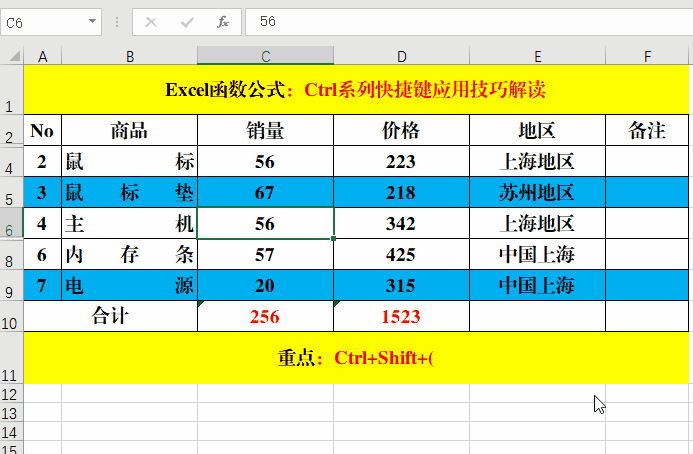Select column D header
The width and height of the screenshot is (693, 454).
point(401,56)
